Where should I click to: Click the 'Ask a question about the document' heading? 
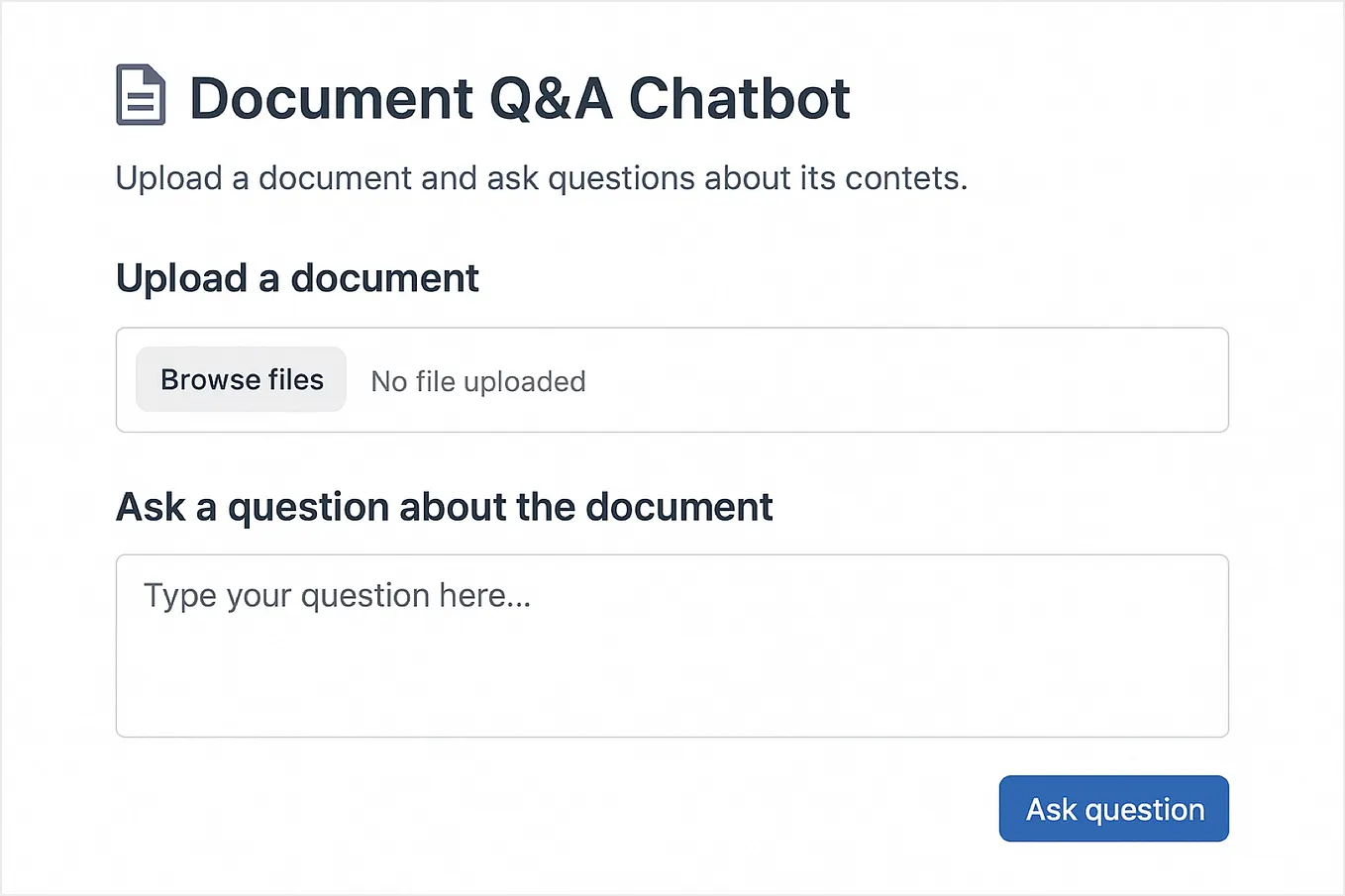point(444,507)
